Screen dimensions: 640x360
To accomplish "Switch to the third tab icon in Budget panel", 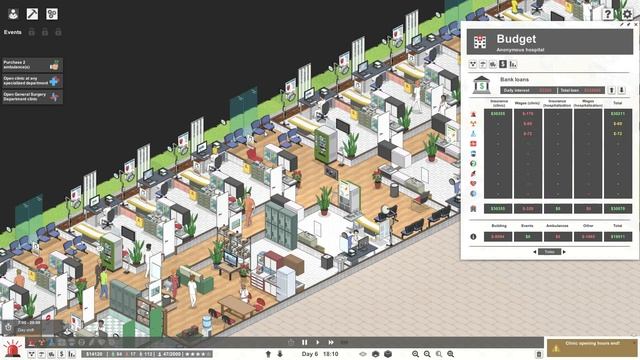I will tap(493, 64).
